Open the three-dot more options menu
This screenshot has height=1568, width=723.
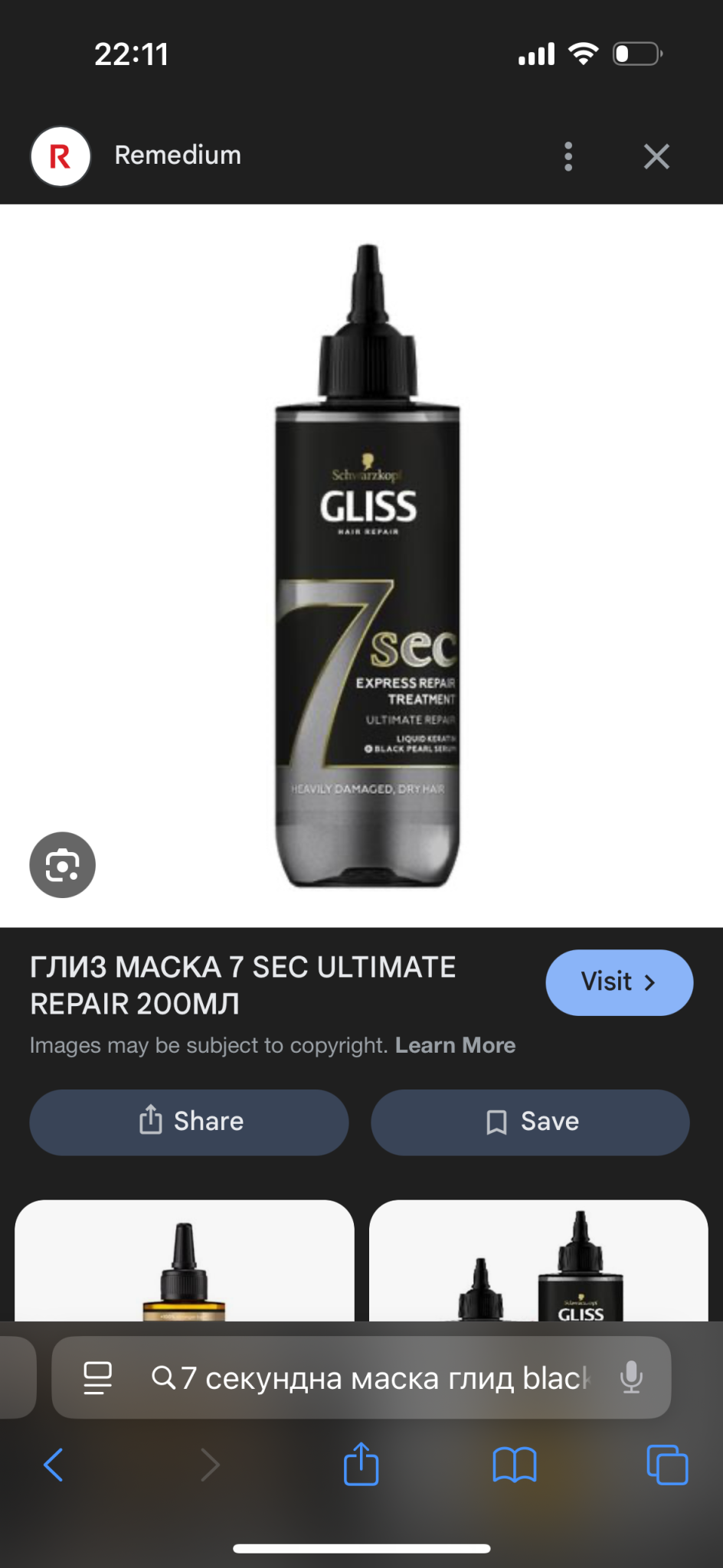(568, 156)
